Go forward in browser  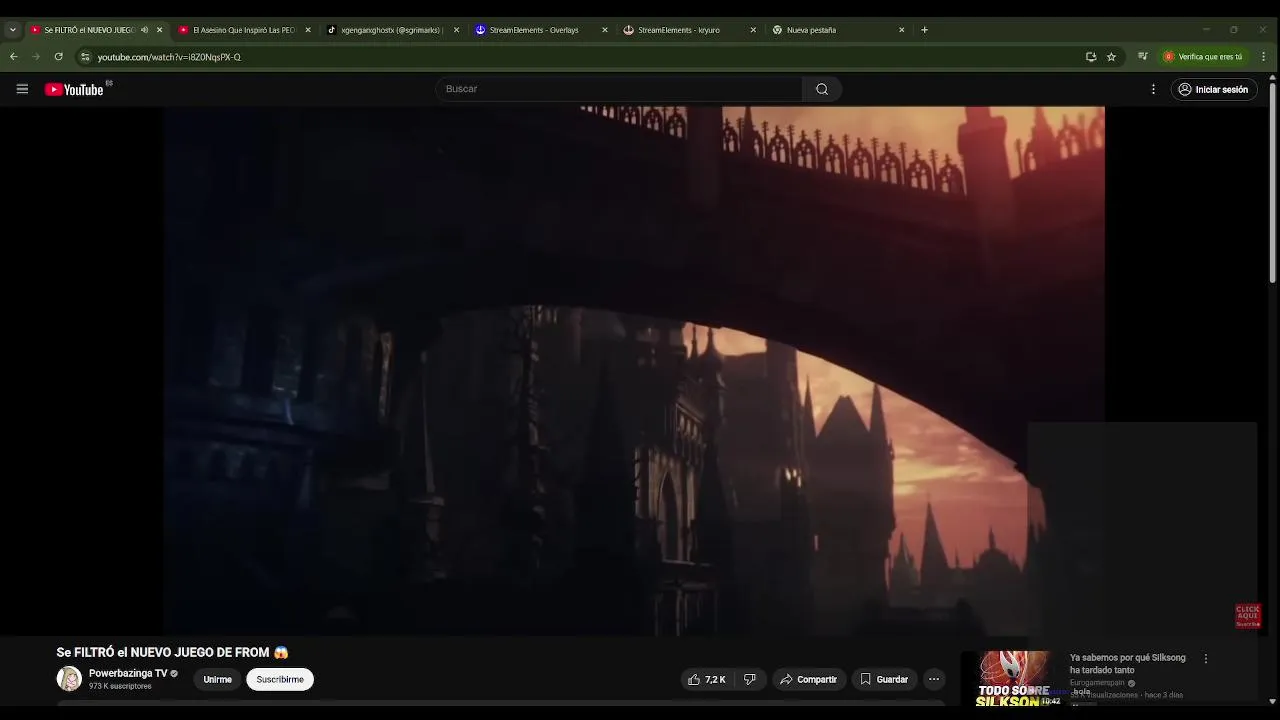(36, 57)
